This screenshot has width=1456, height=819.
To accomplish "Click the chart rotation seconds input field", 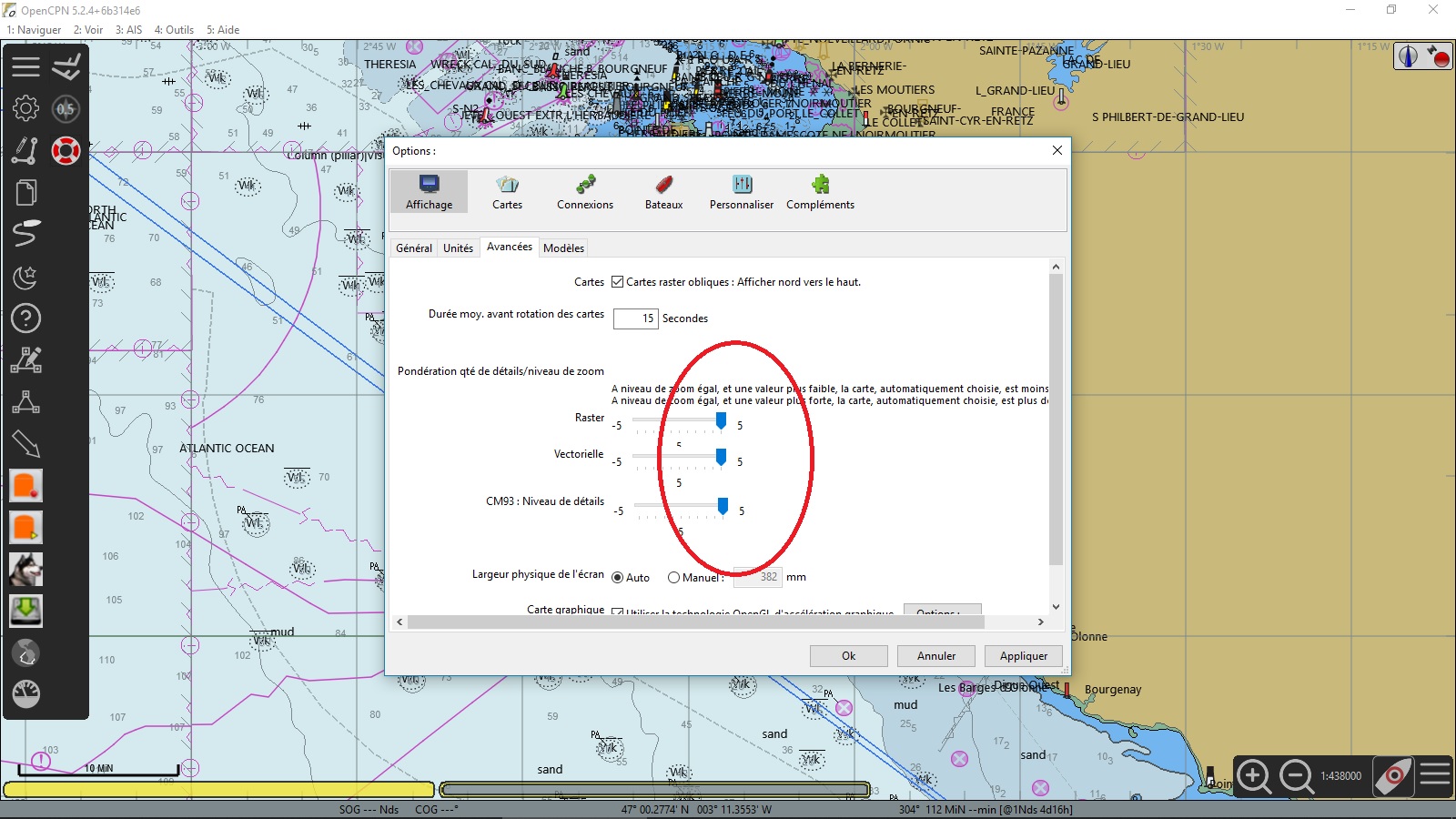I will [635, 318].
